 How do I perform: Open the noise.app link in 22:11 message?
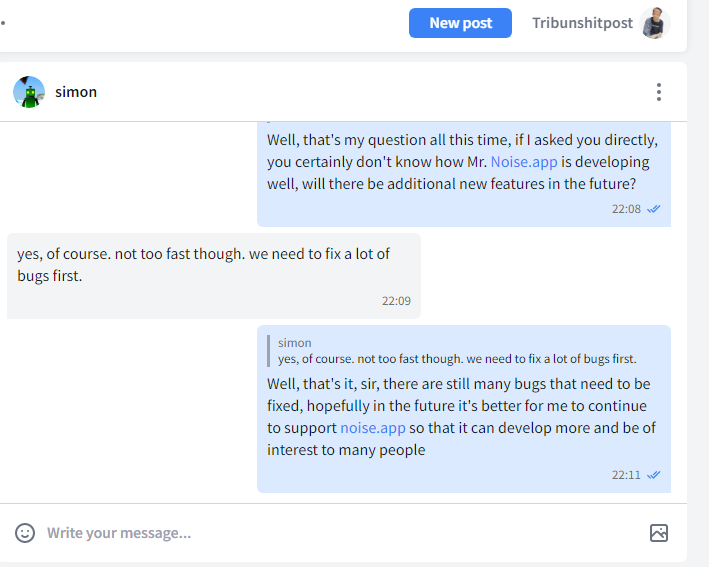(x=373, y=428)
